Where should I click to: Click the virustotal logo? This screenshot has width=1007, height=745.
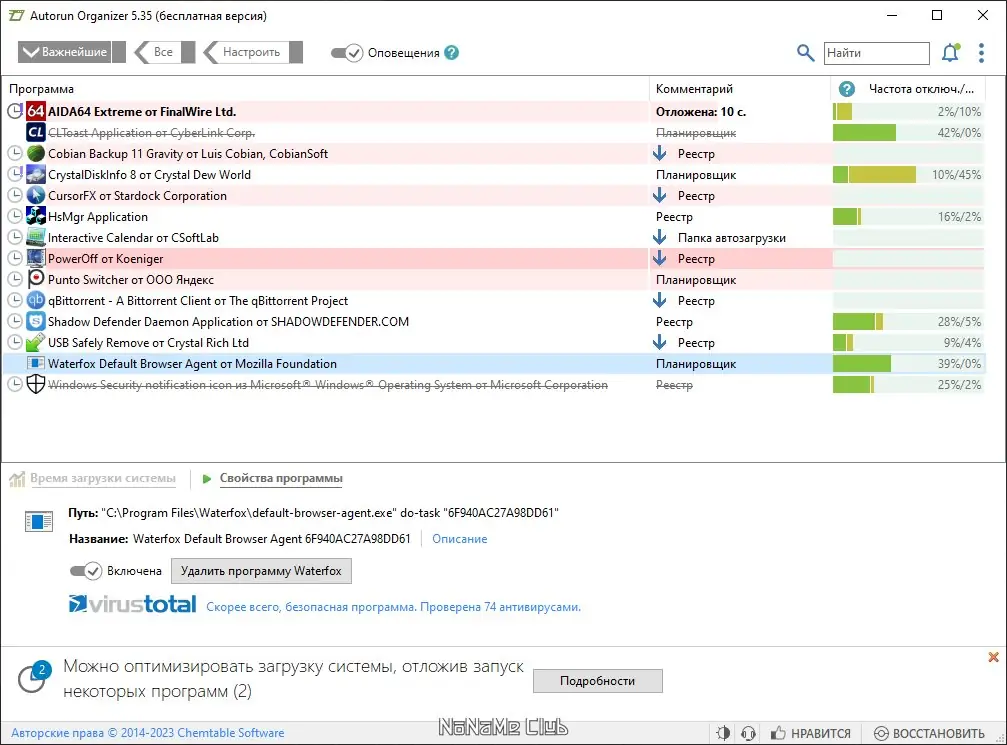pyautogui.click(x=132, y=604)
